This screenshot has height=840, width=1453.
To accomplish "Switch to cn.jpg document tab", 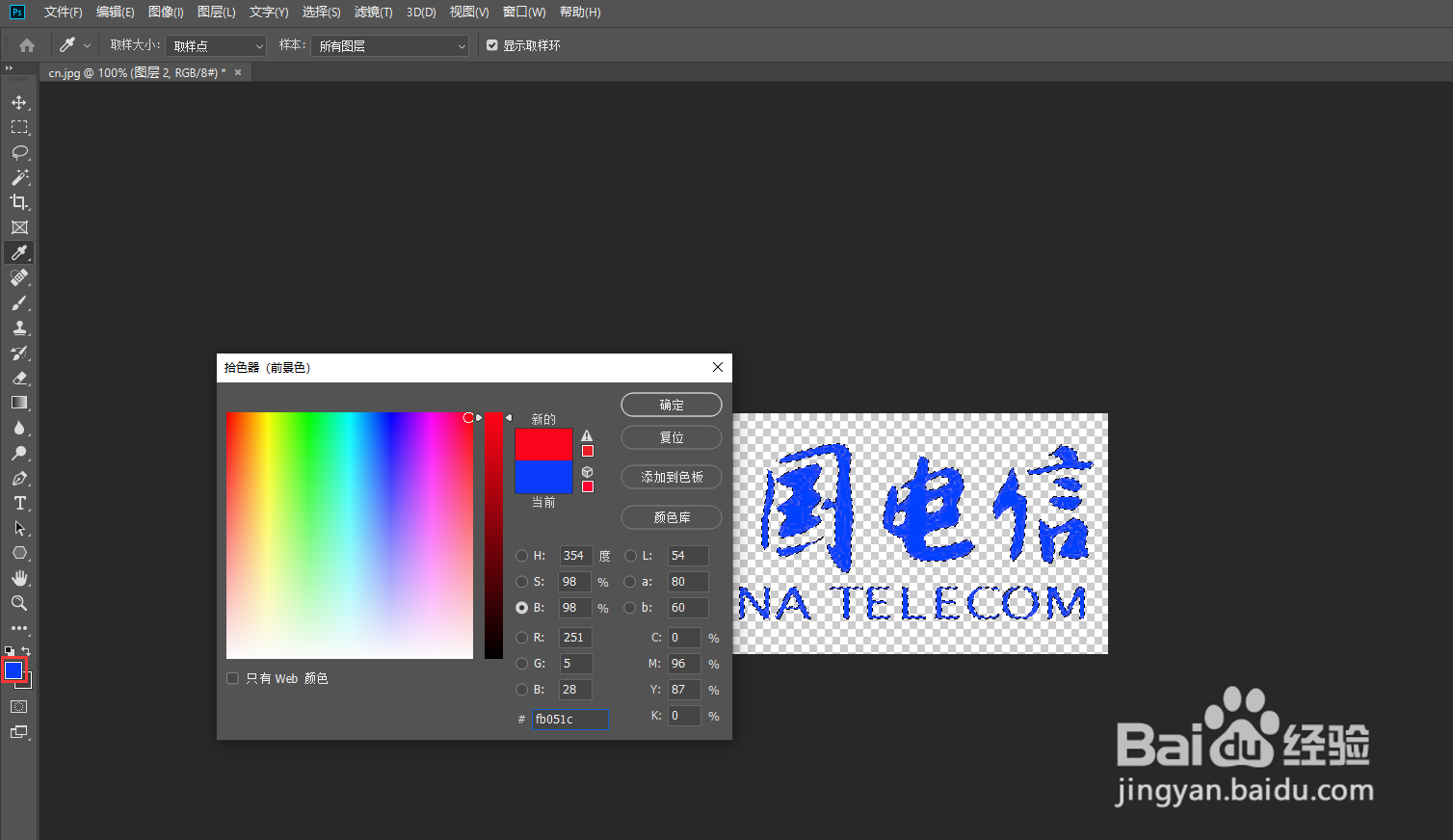I will pos(137,72).
